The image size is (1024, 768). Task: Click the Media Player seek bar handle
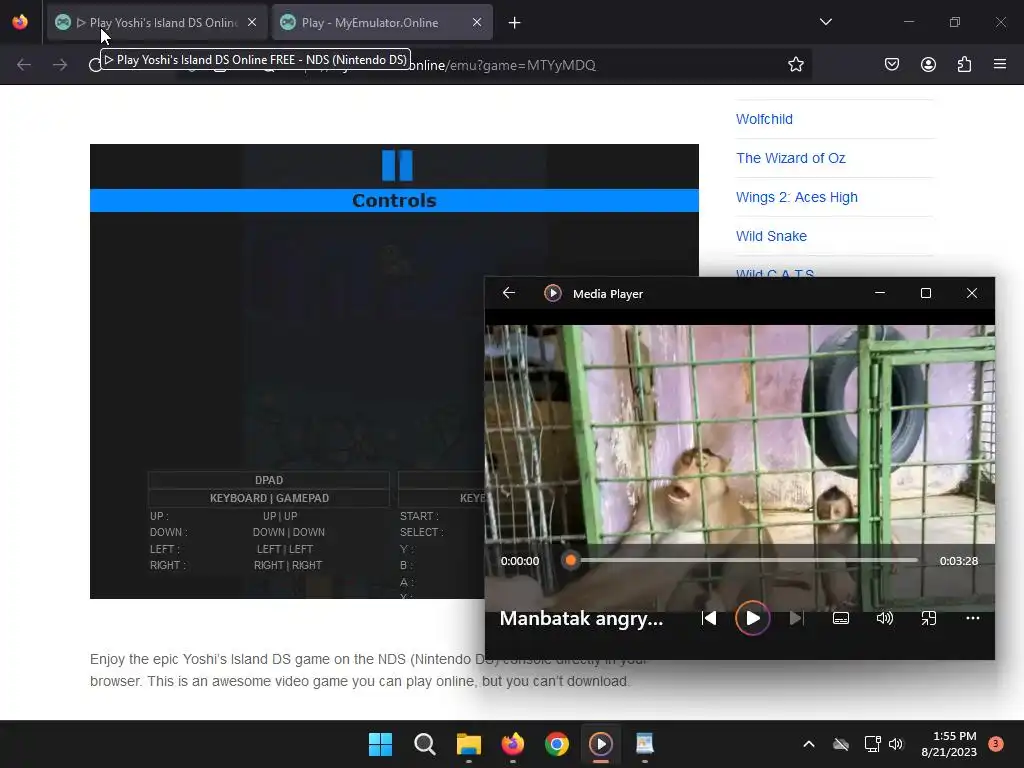[571, 560]
